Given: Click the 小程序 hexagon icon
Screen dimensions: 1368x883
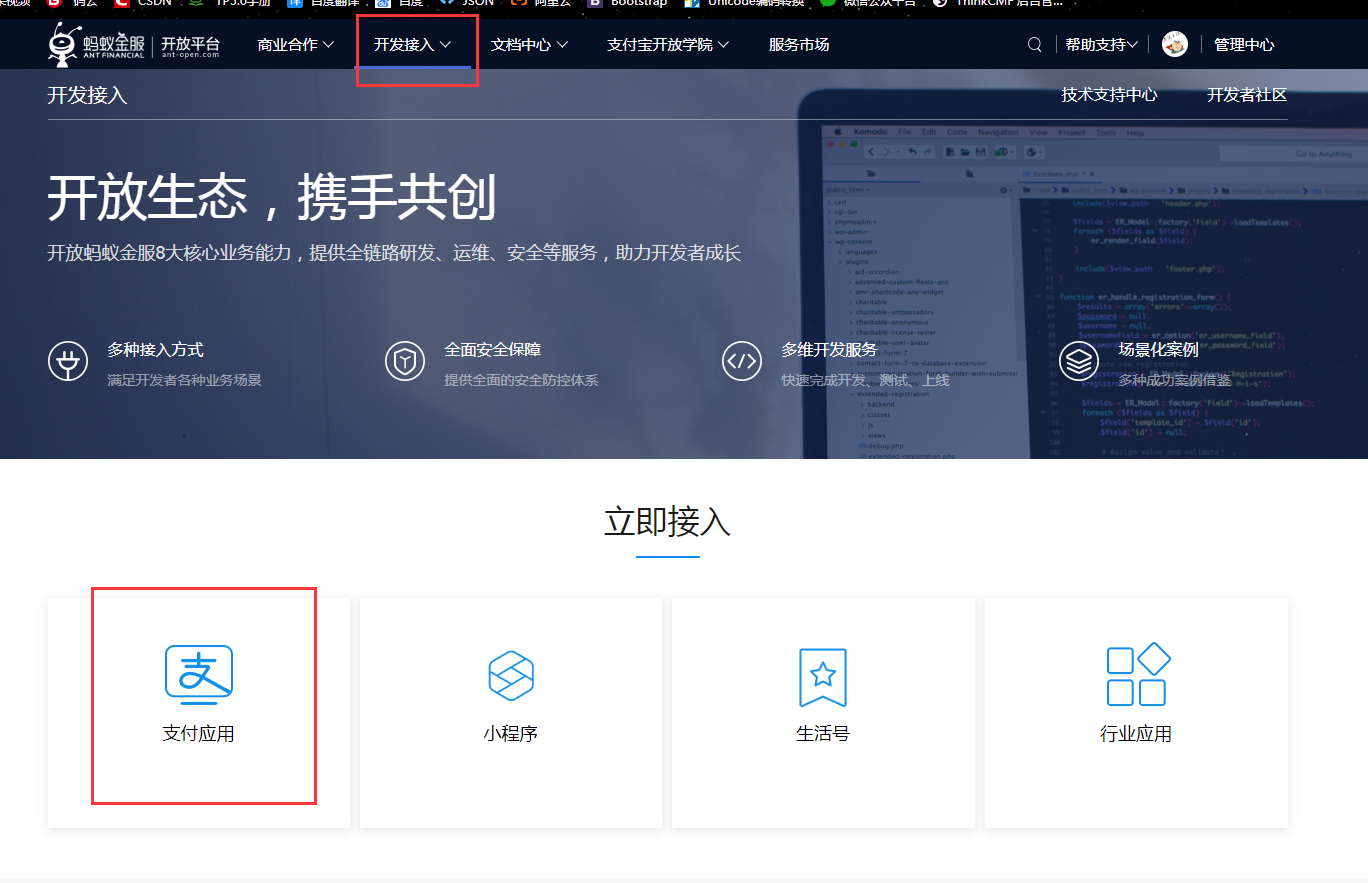Looking at the screenshot, I should click(511, 675).
